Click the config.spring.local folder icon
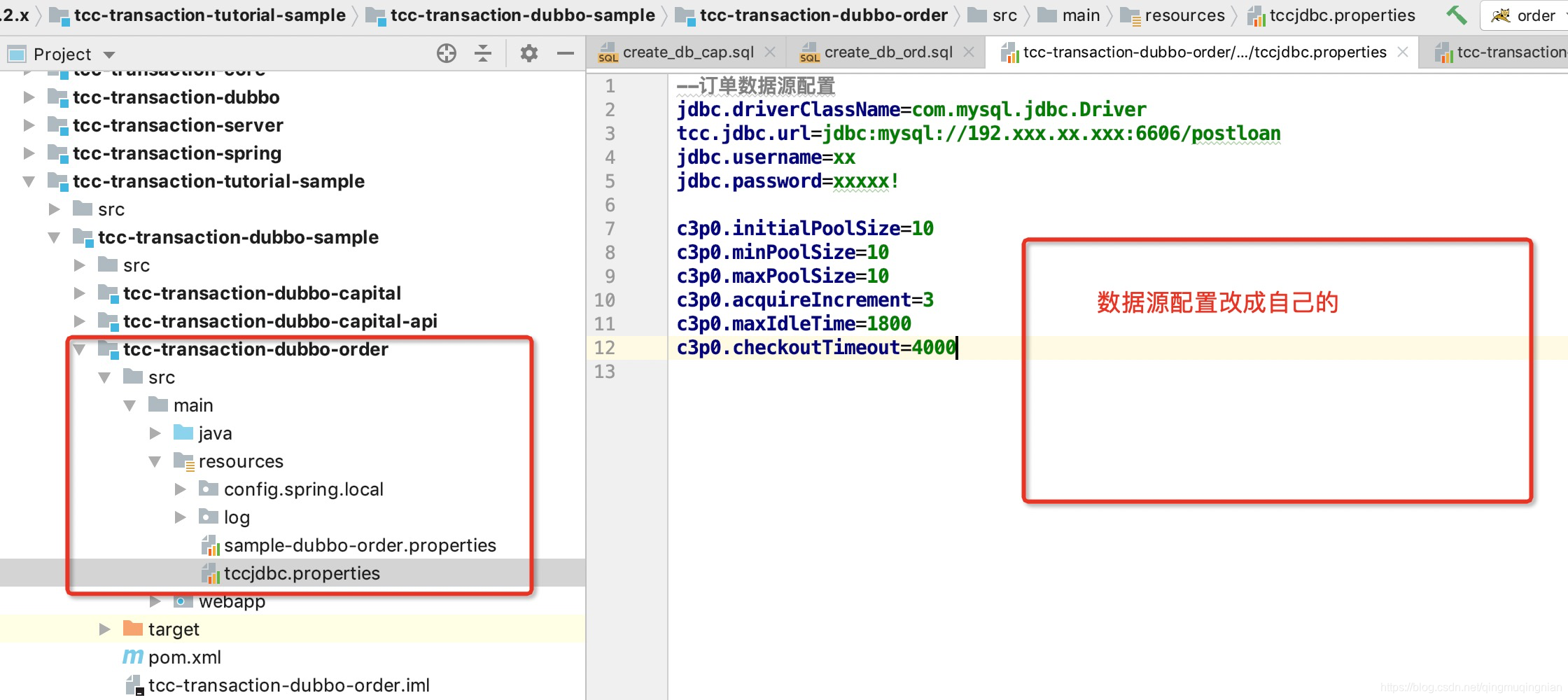This screenshot has width=1568, height=700. [x=209, y=489]
